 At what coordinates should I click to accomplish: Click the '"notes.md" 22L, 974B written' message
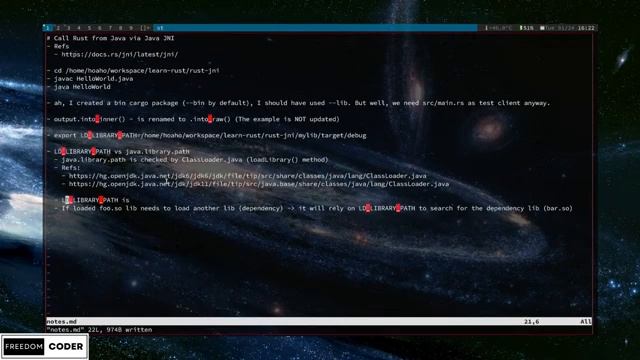(x=99, y=329)
